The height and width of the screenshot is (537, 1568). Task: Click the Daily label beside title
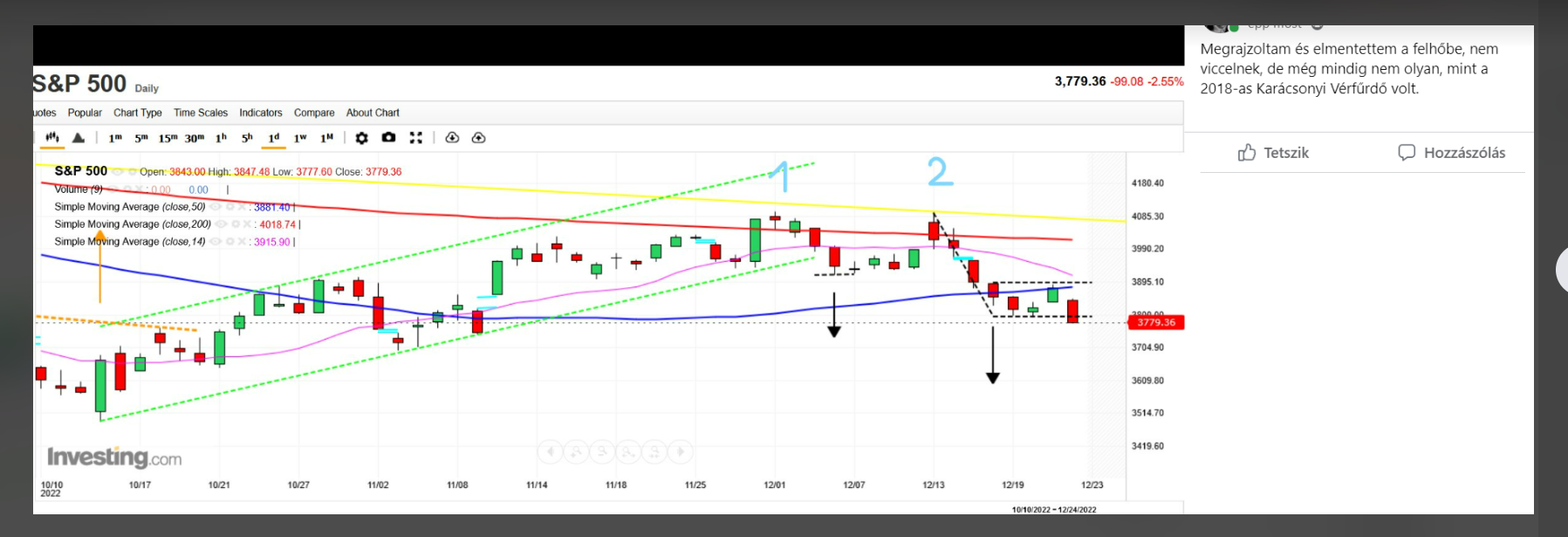click(x=147, y=88)
